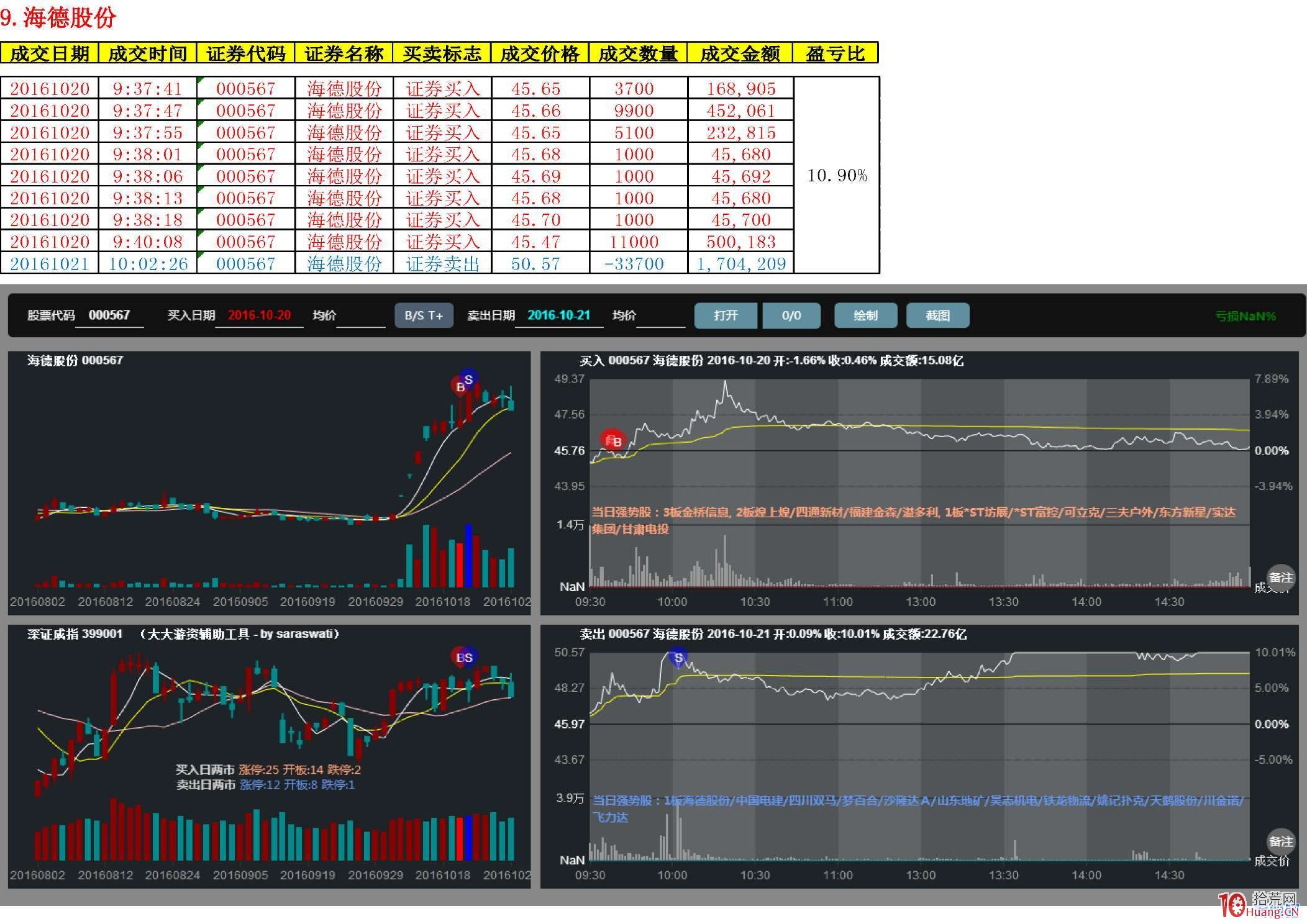
Task: Click the 买入日两市 涨停:25 stats line
Action: tap(268, 770)
